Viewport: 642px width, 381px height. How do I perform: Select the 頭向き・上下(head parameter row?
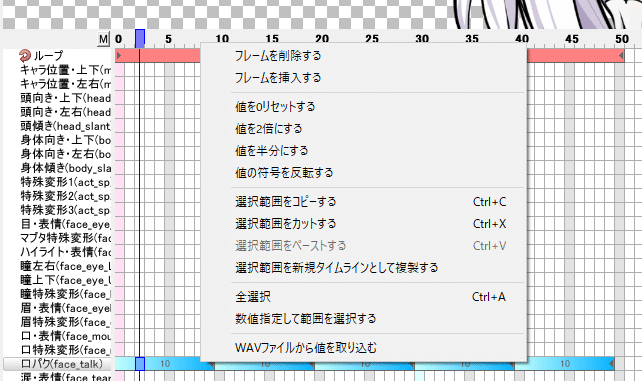coord(66,98)
